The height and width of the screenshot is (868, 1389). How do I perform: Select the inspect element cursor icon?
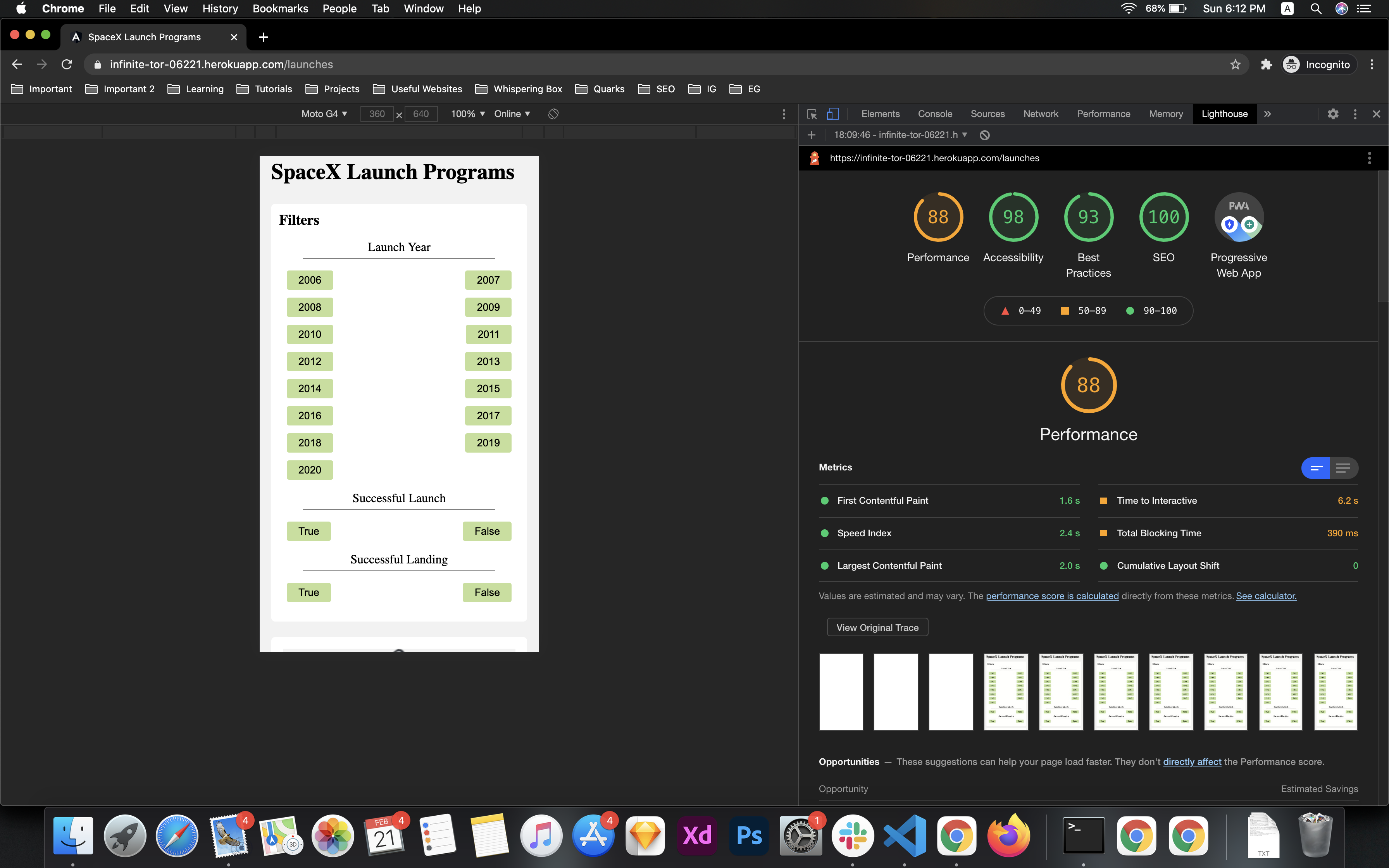[x=812, y=114]
